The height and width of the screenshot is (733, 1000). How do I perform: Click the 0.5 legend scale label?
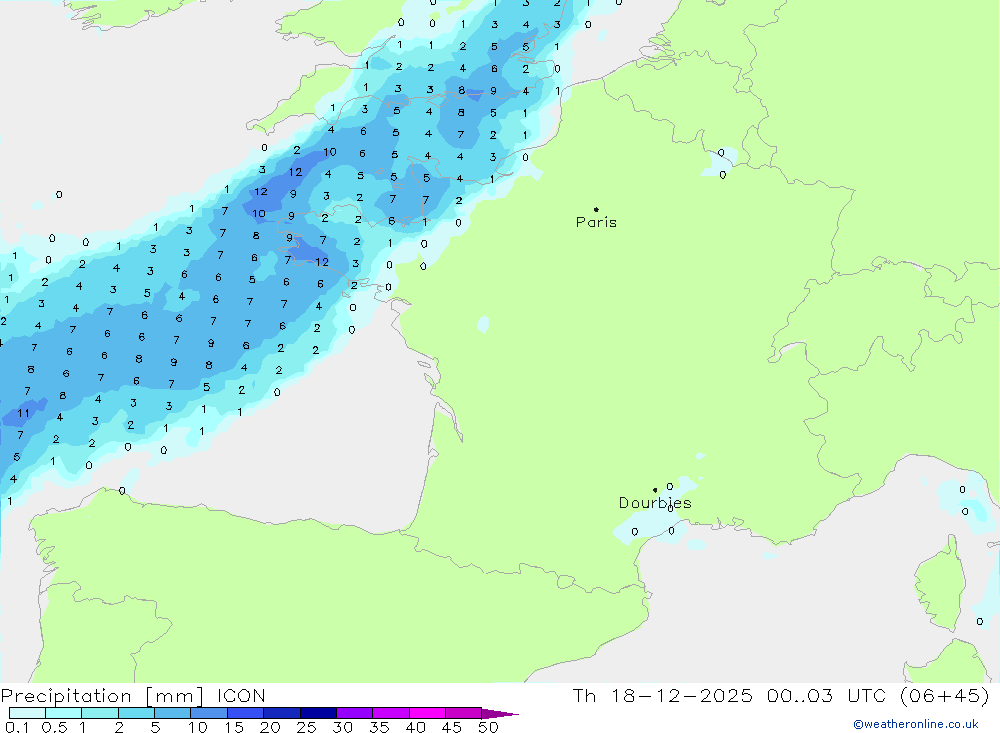point(54,727)
